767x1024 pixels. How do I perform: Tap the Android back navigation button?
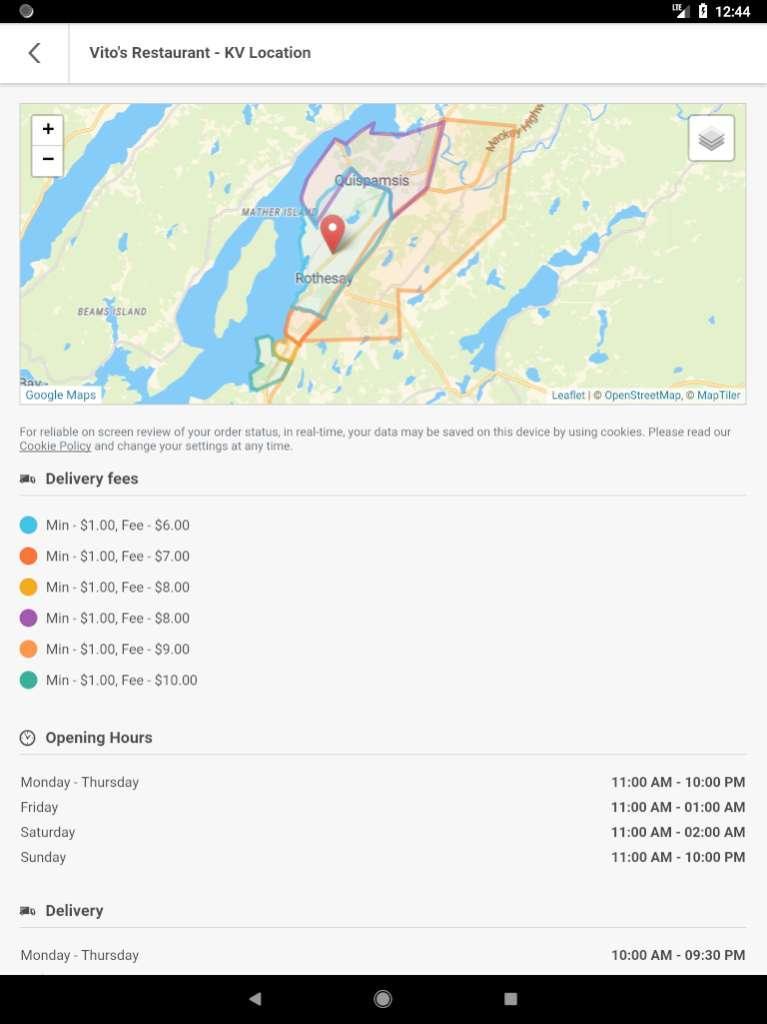tap(255, 999)
